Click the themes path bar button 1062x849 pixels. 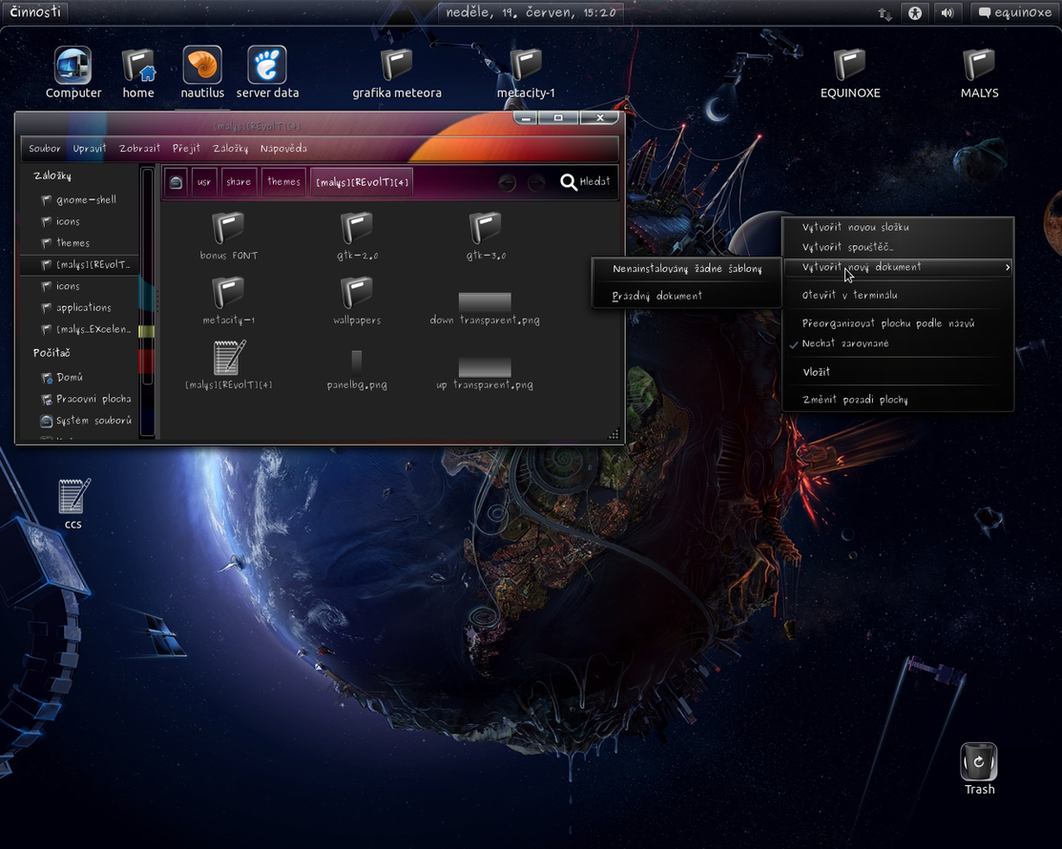pos(284,182)
